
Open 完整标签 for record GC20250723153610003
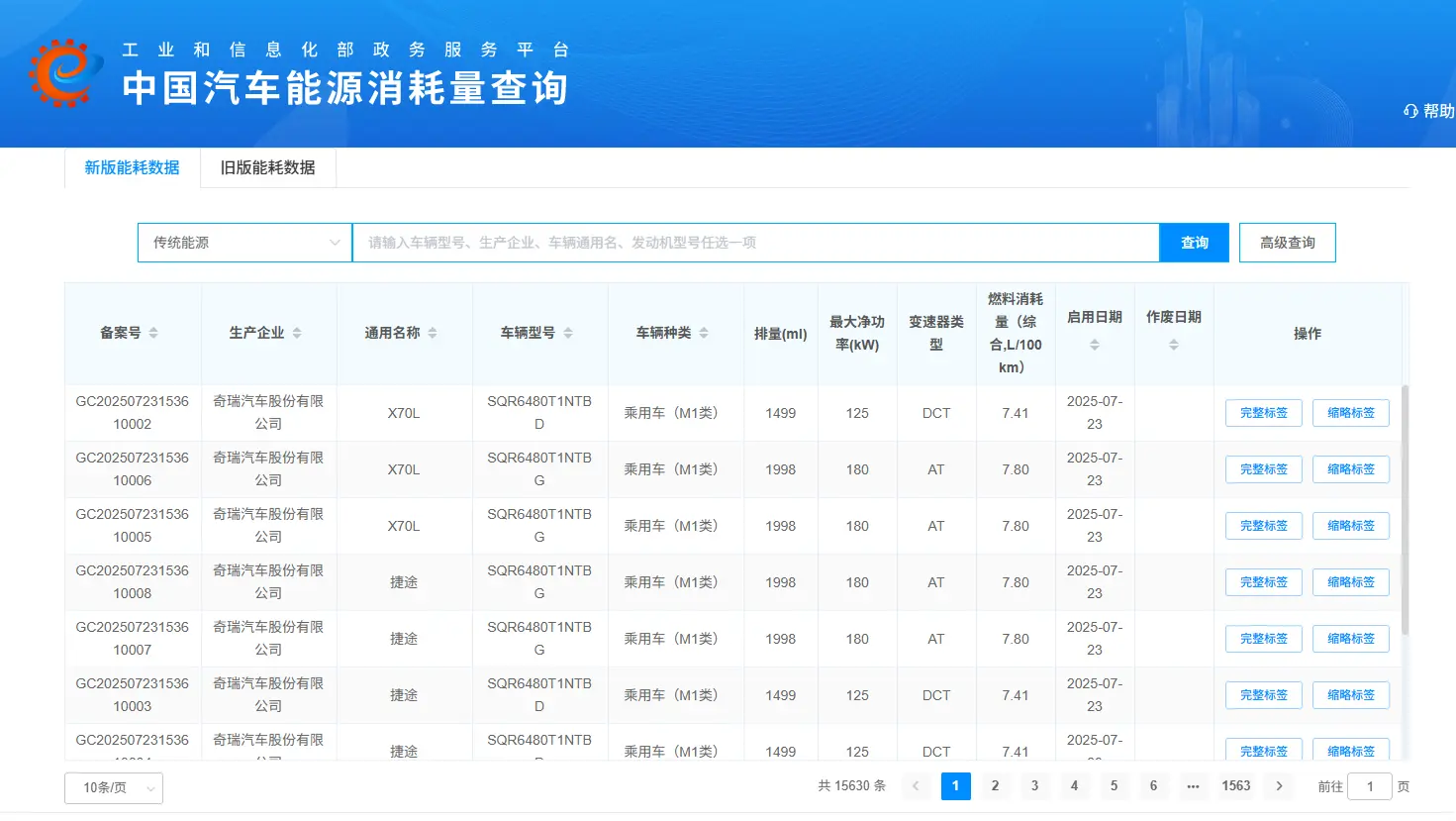[x=1264, y=695]
